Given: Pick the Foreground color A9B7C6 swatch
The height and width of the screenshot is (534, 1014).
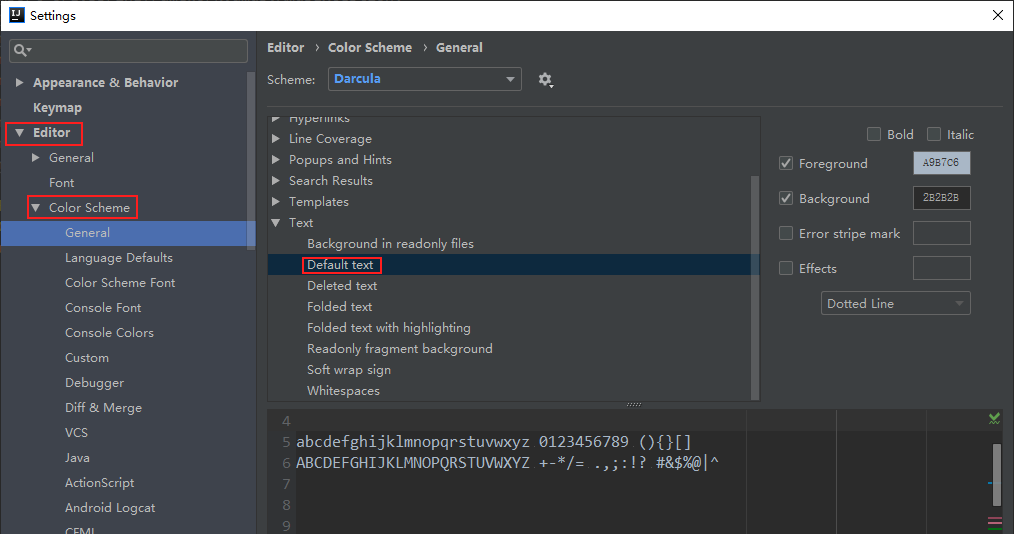Looking at the screenshot, I should coord(942,163).
